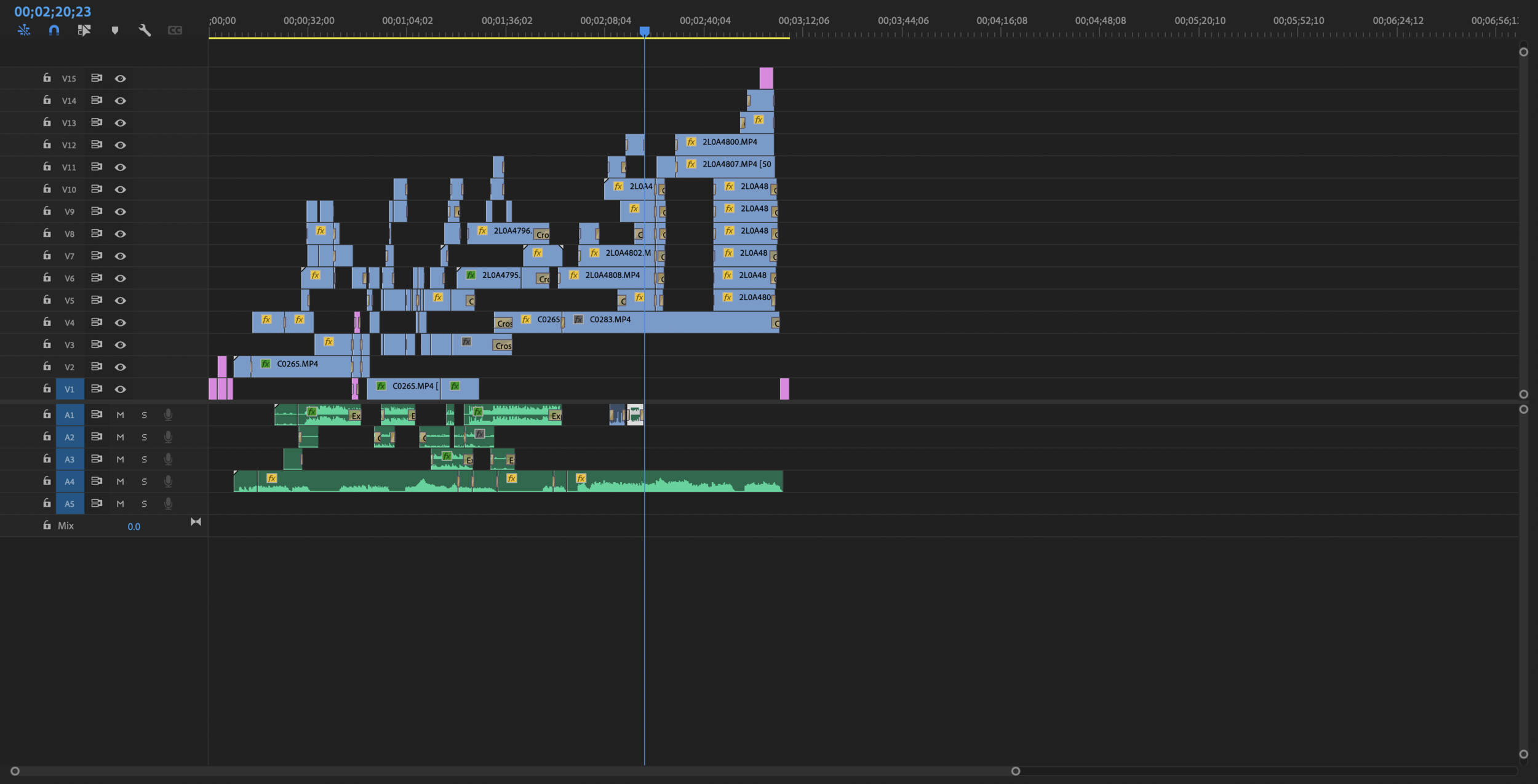The image size is (1538, 784).
Task: Click the voice-over record mic on track A4
Action: [x=168, y=481]
